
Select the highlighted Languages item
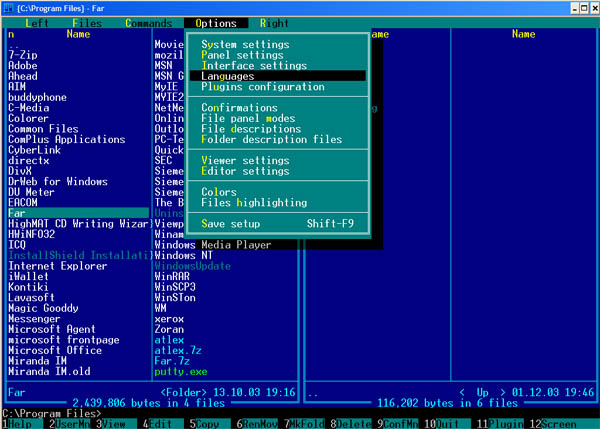(228, 76)
